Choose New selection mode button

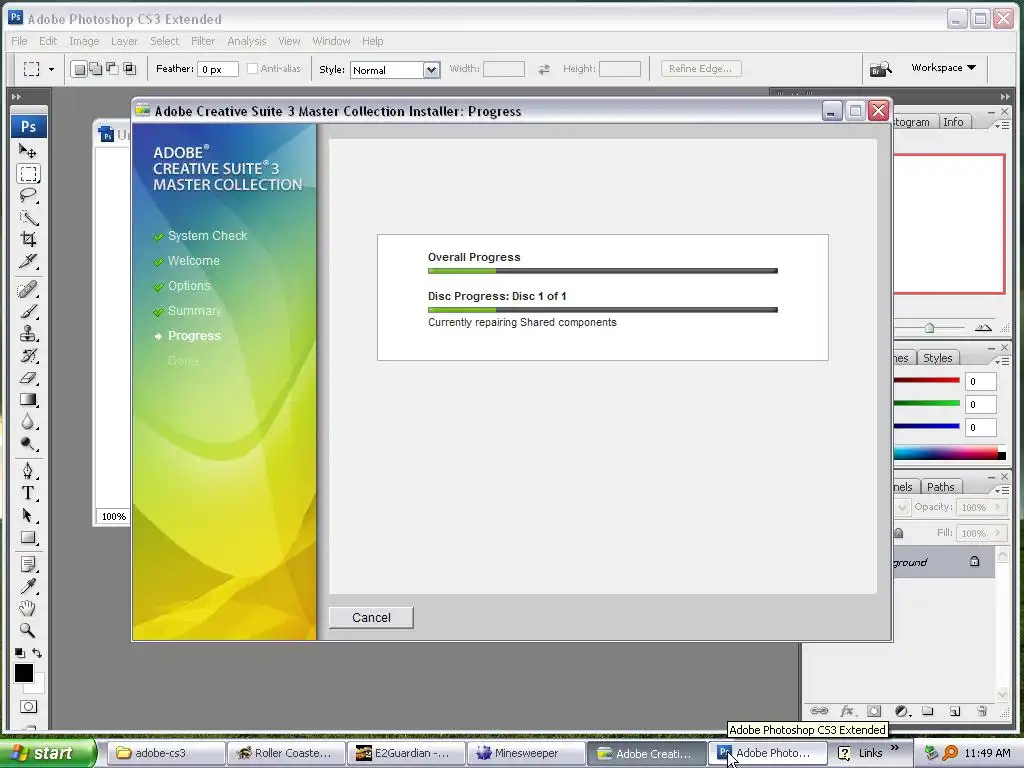pyautogui.click(x=79, y=69)
